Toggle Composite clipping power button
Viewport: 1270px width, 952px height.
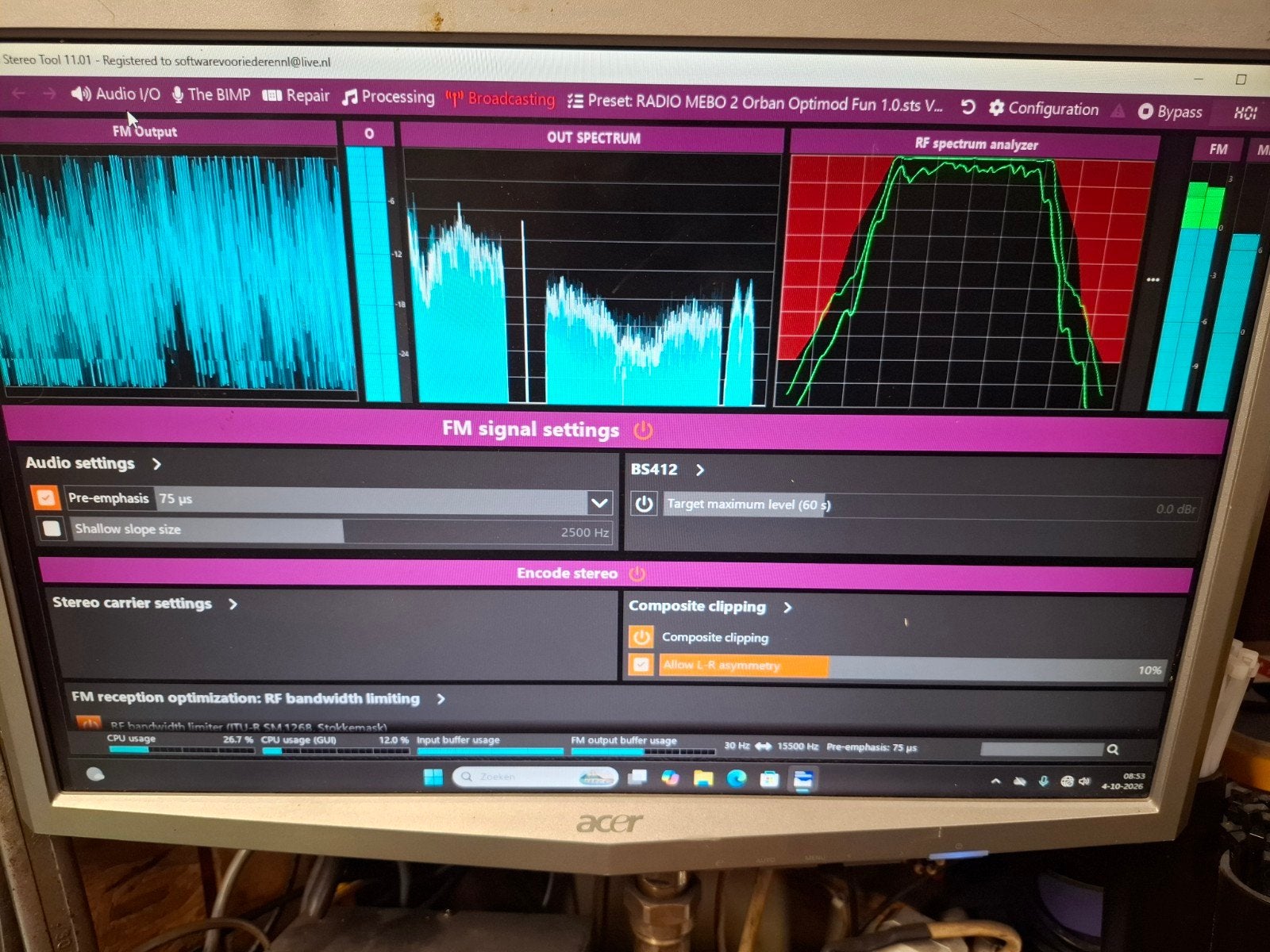click(x=641, y=637)
